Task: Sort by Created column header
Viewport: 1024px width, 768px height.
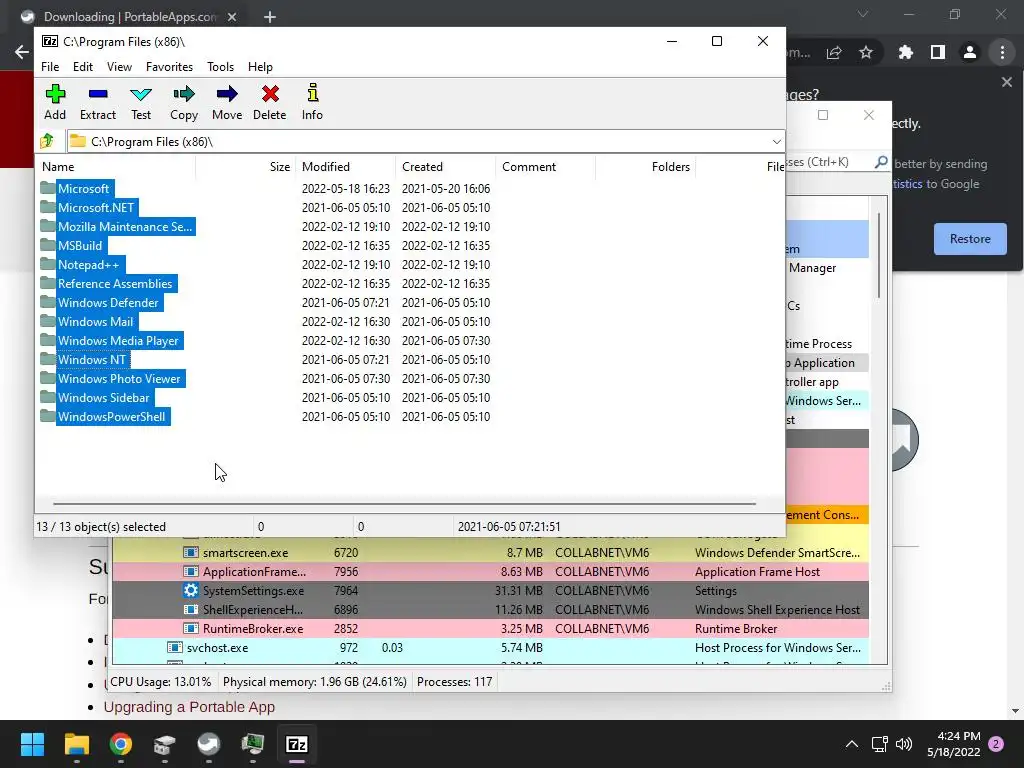Action: pos(445,167)
